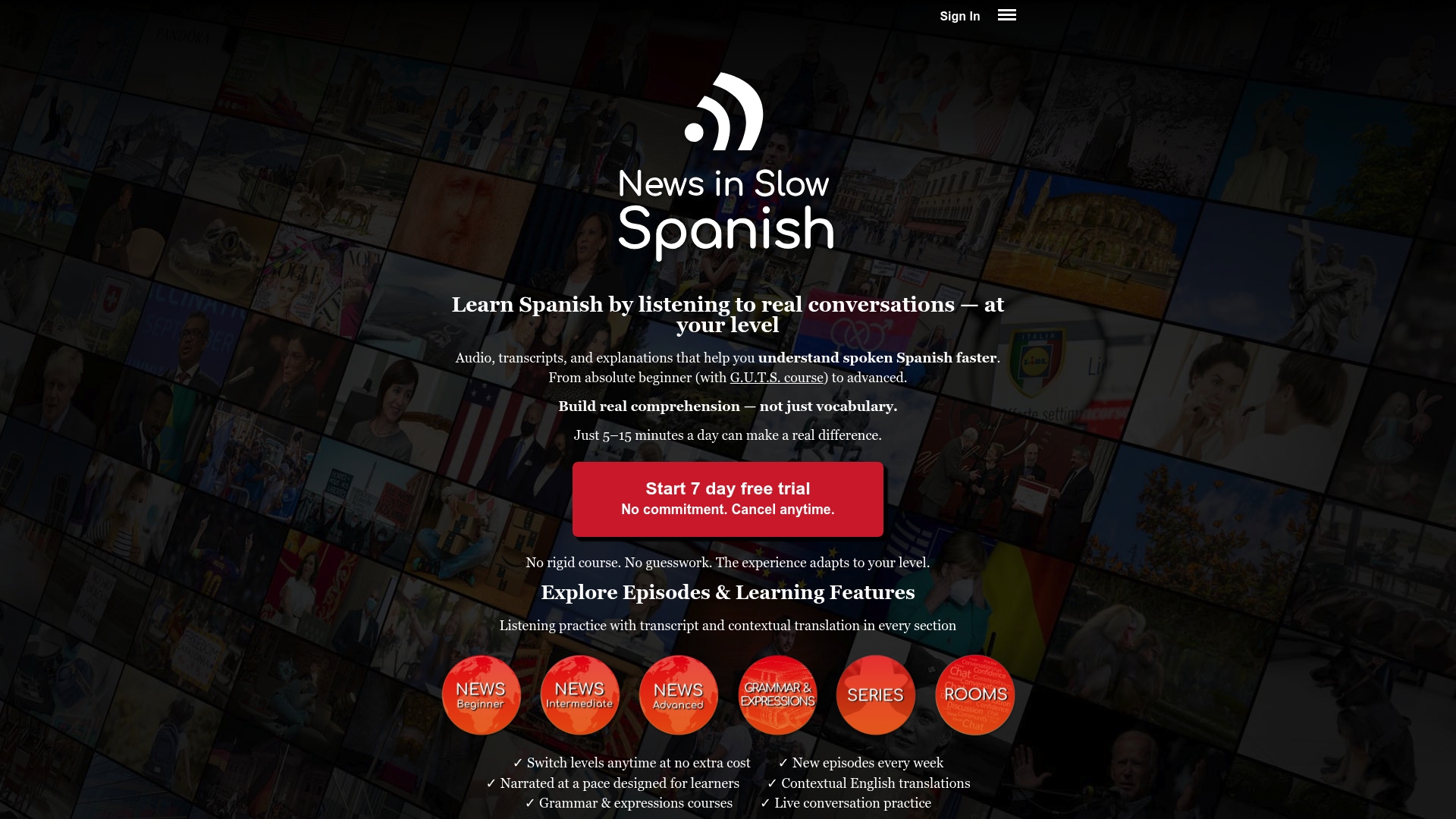Select 'Contextual English translations' list item
This screenshot has width=1456, height=819.
874,783
